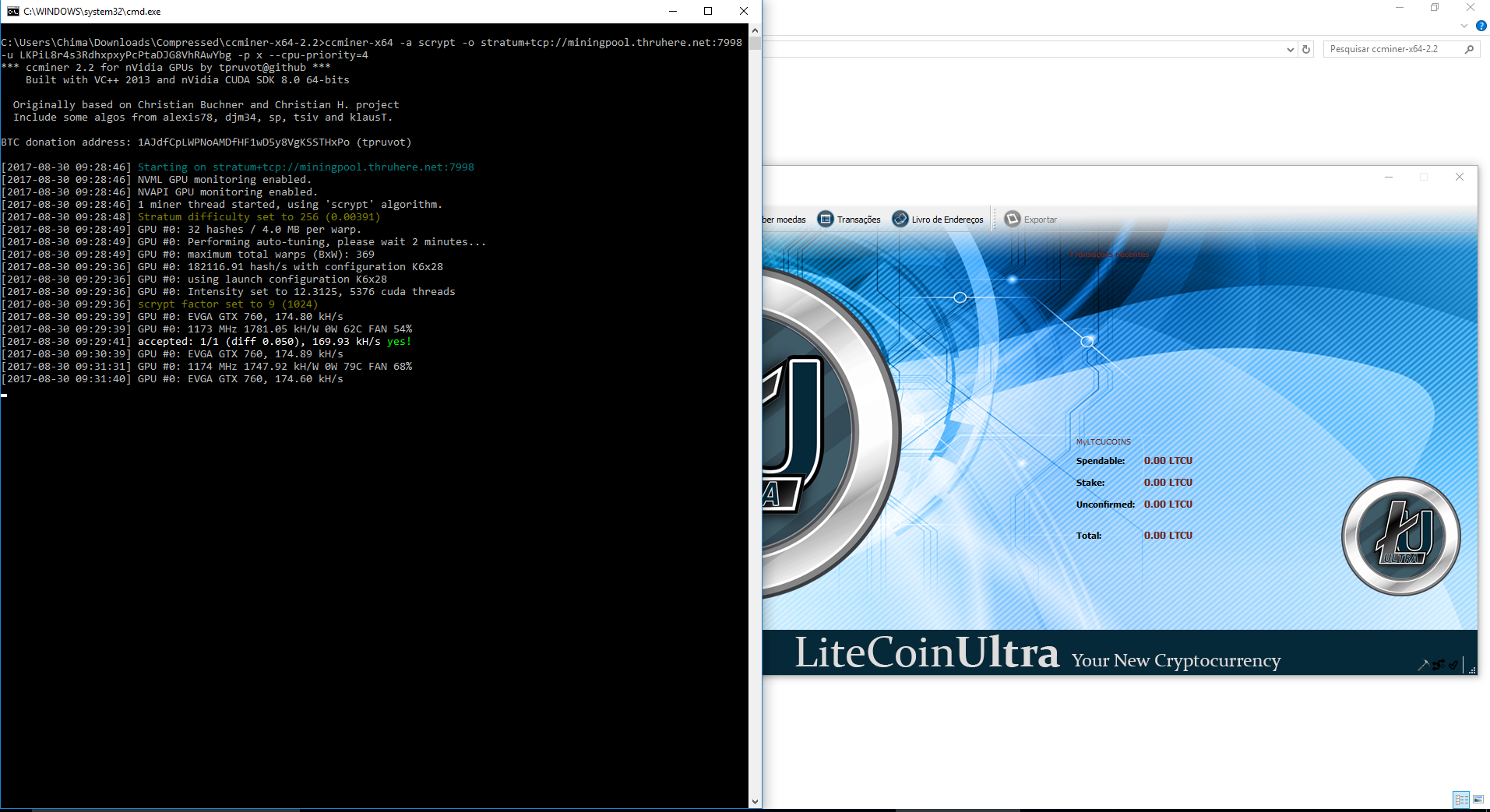Open Explorer help question mark icon
The height and width of the screenshot is (812, 1490).
click(x=1481, y=26)
